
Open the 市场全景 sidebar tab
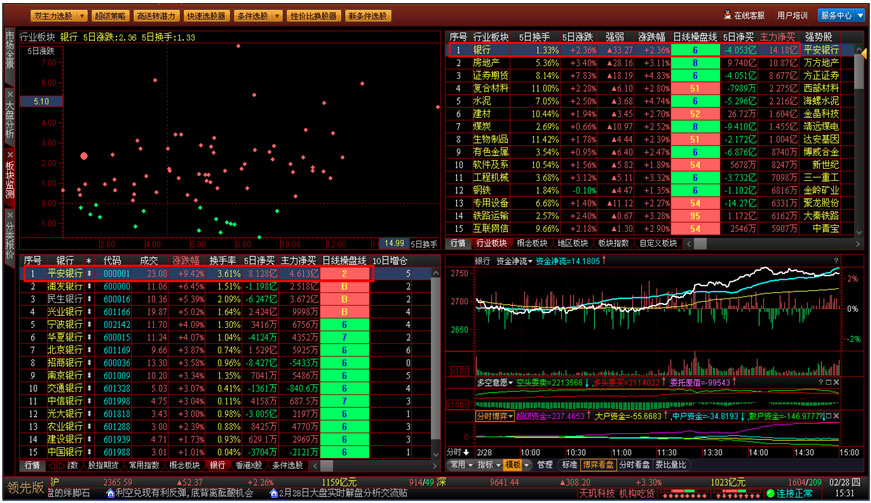pos(9,56)
